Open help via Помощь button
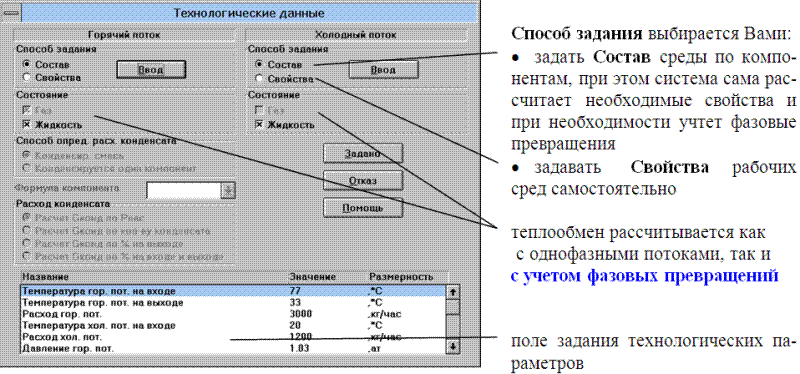The height and width of the screenshot is (374, 800). 363,208
